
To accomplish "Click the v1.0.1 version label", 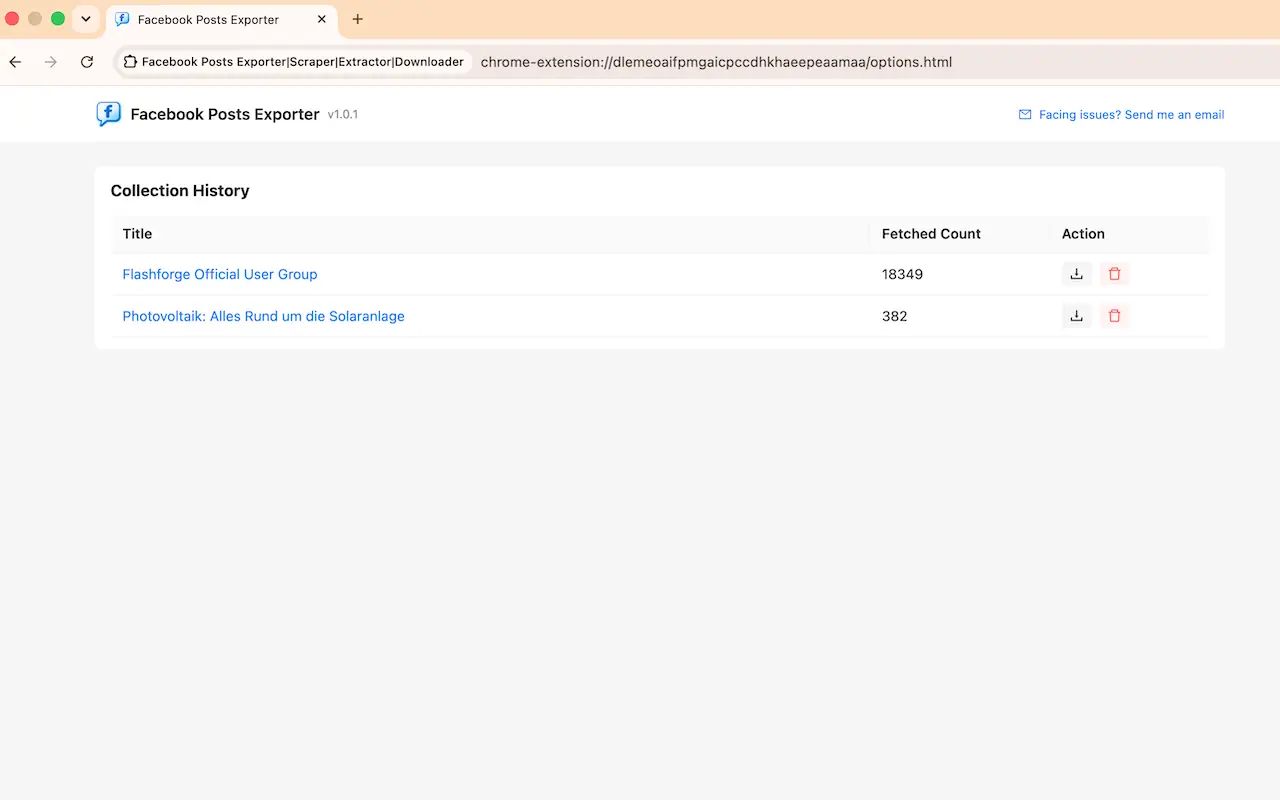I will coord(343,115).
